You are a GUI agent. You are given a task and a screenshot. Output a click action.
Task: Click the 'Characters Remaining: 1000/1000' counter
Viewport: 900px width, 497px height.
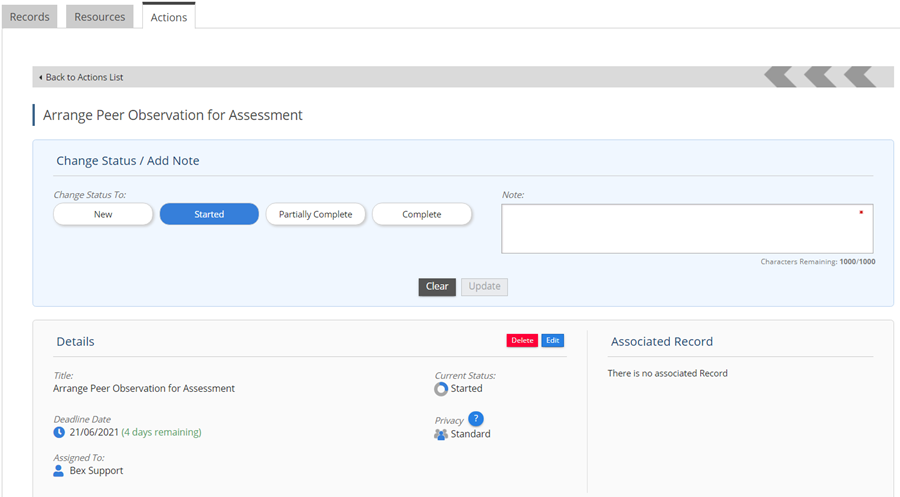(x=818, y=262)
